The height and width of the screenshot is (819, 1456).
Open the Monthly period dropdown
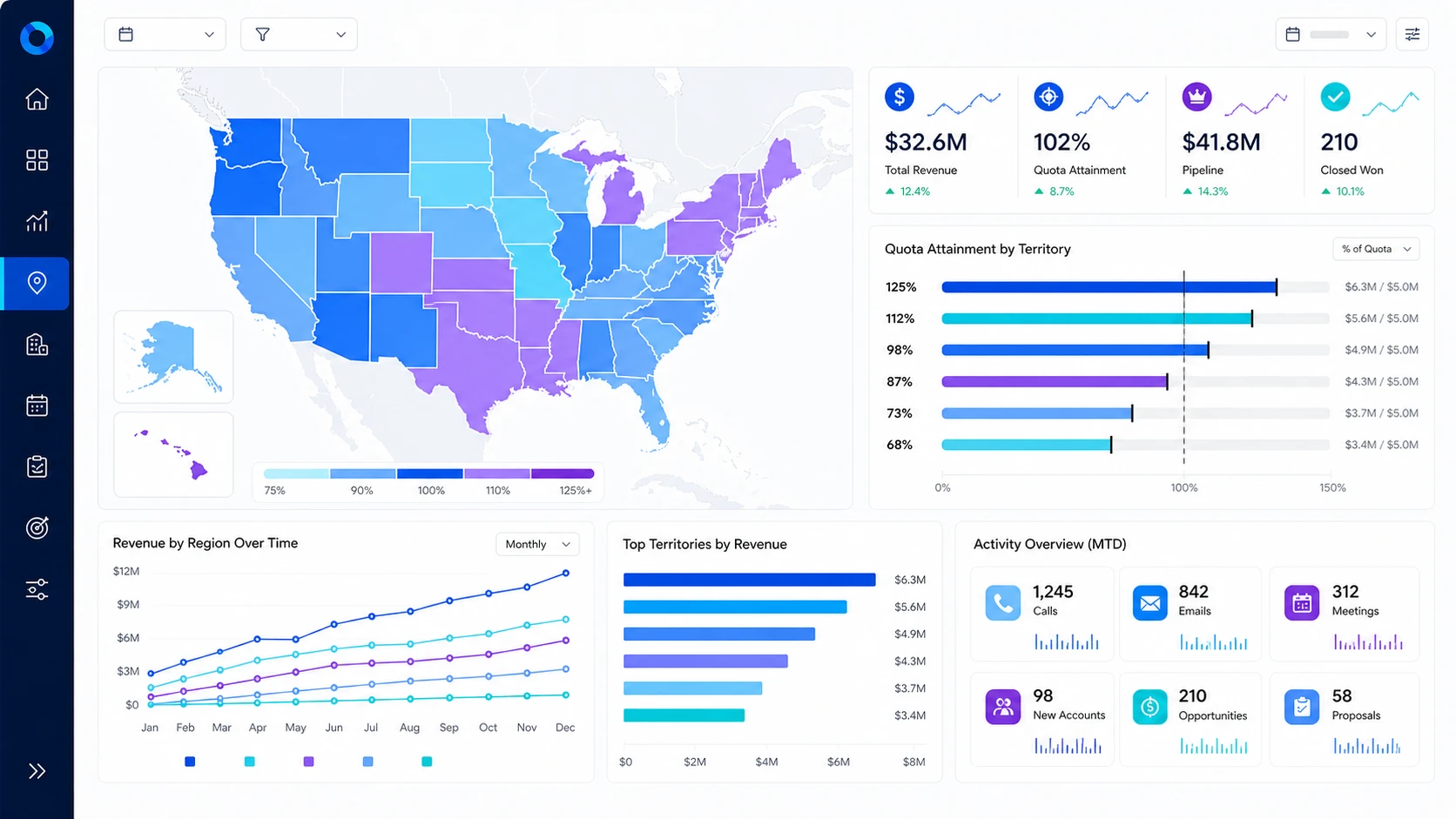tap(537, 544)
